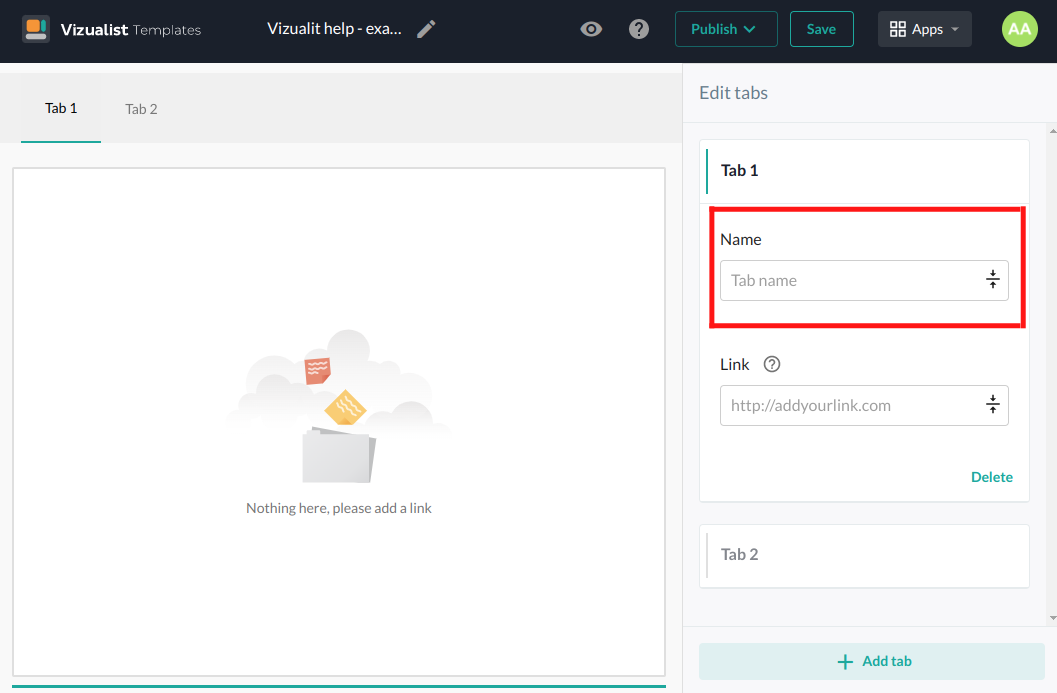
Task: Collapse the Tab 1 panel header
Action: point(865,171)
